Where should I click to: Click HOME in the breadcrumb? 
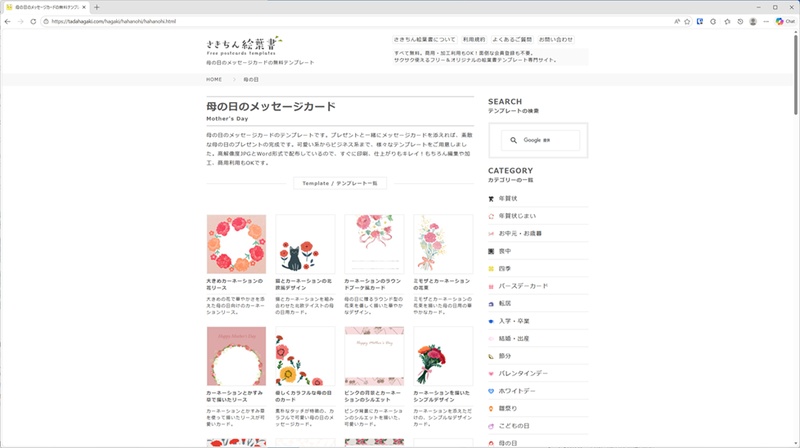pyautogui.click(x=214, y=80)
